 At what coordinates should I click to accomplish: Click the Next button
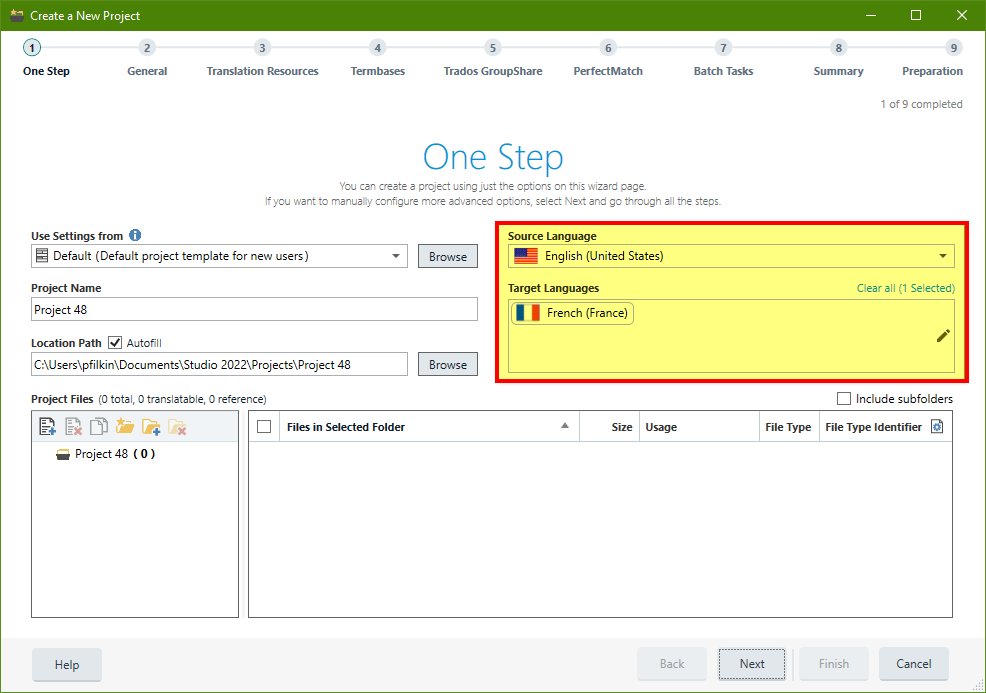point(752,663)
